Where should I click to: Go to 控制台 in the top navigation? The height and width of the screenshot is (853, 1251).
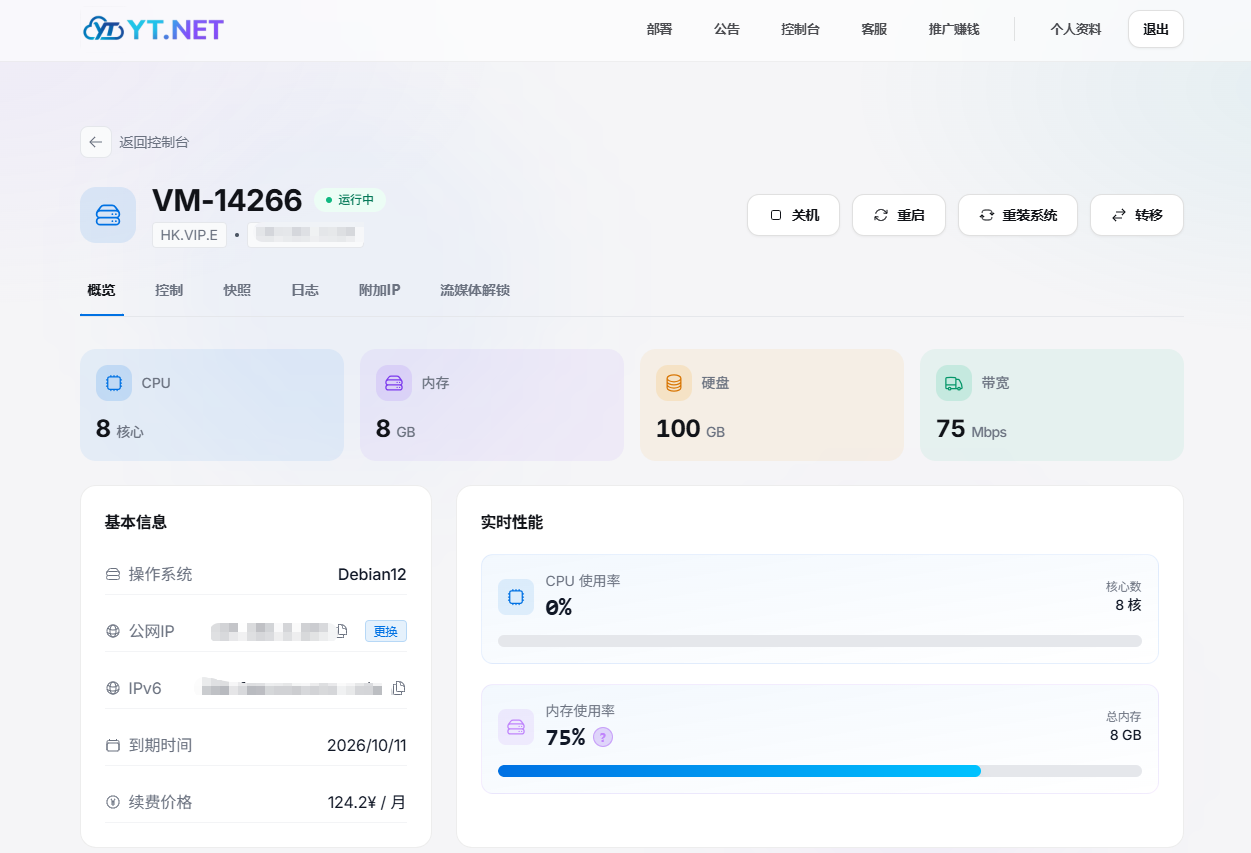tap(800, 29)
